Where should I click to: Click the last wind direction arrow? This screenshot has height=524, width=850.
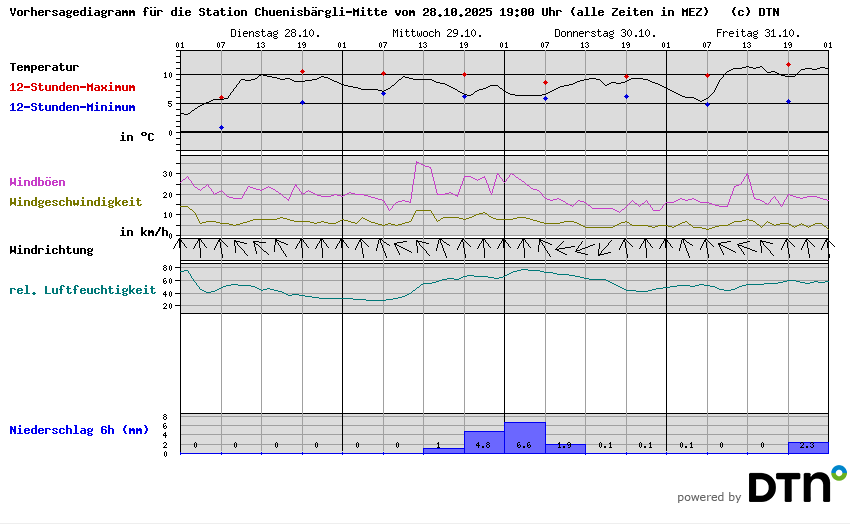click(826, 246)
